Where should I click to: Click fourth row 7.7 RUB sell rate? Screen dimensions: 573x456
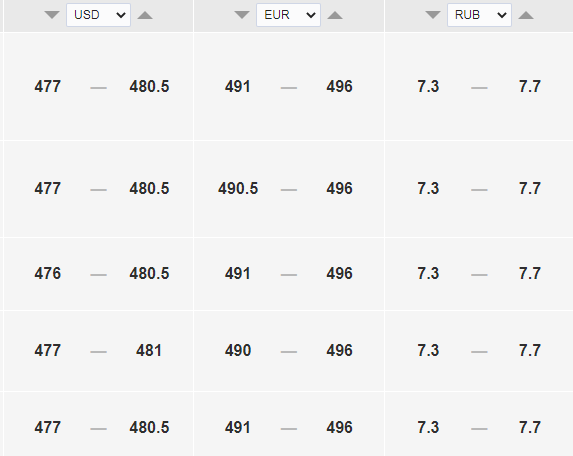tap(530, 350)
